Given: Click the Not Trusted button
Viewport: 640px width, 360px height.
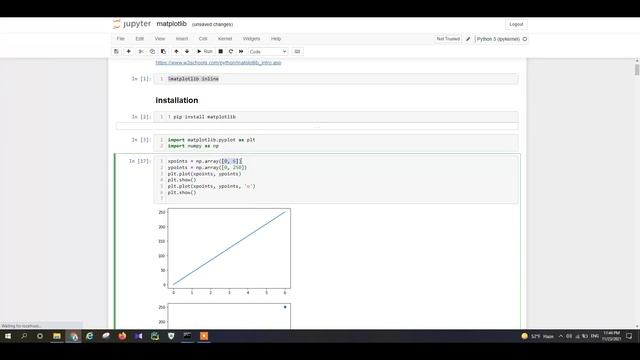Looking at the screenshot, I should [x=448, y=39].
